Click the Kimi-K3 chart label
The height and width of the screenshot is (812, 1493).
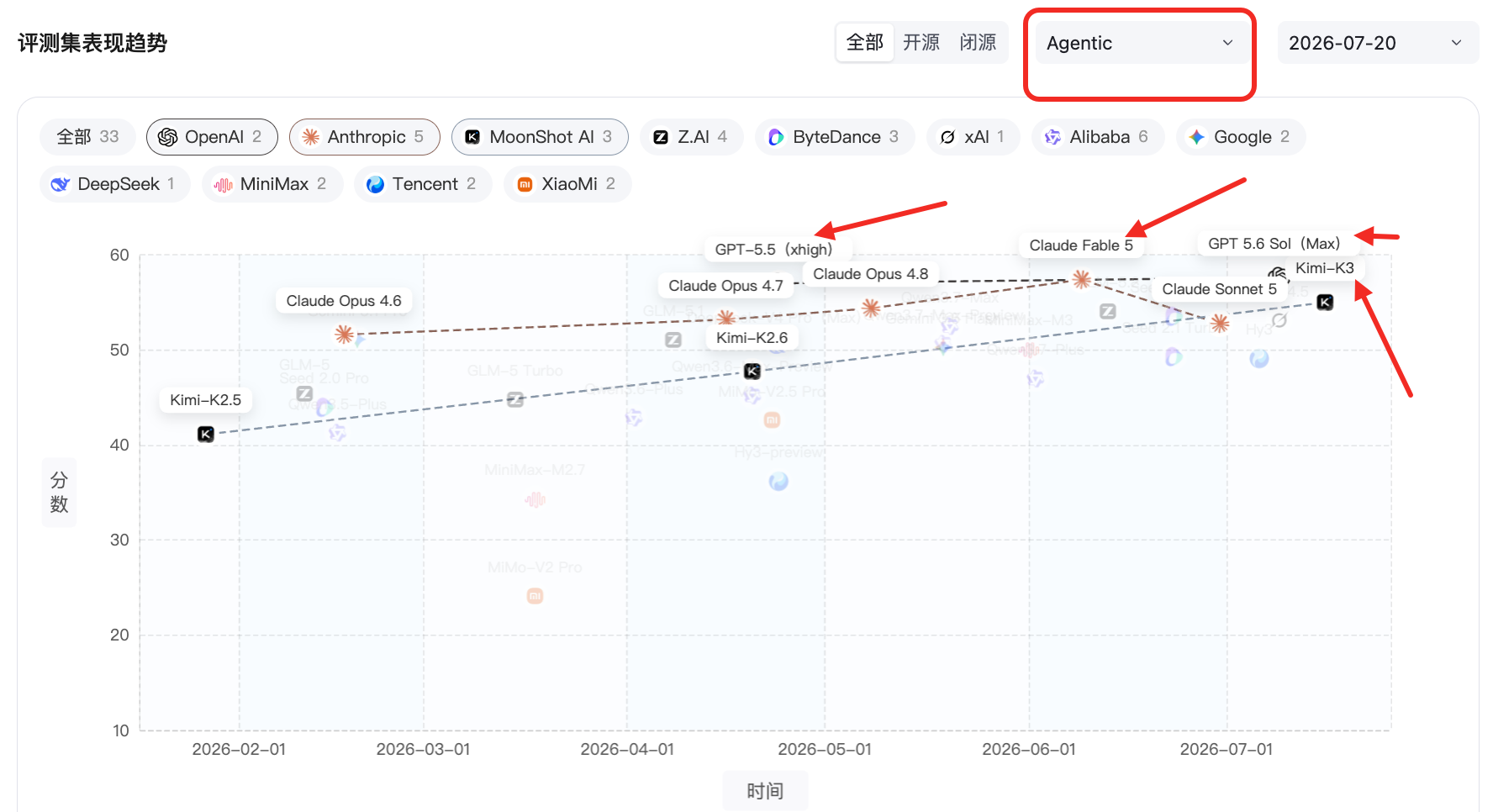pos(1324,268)
